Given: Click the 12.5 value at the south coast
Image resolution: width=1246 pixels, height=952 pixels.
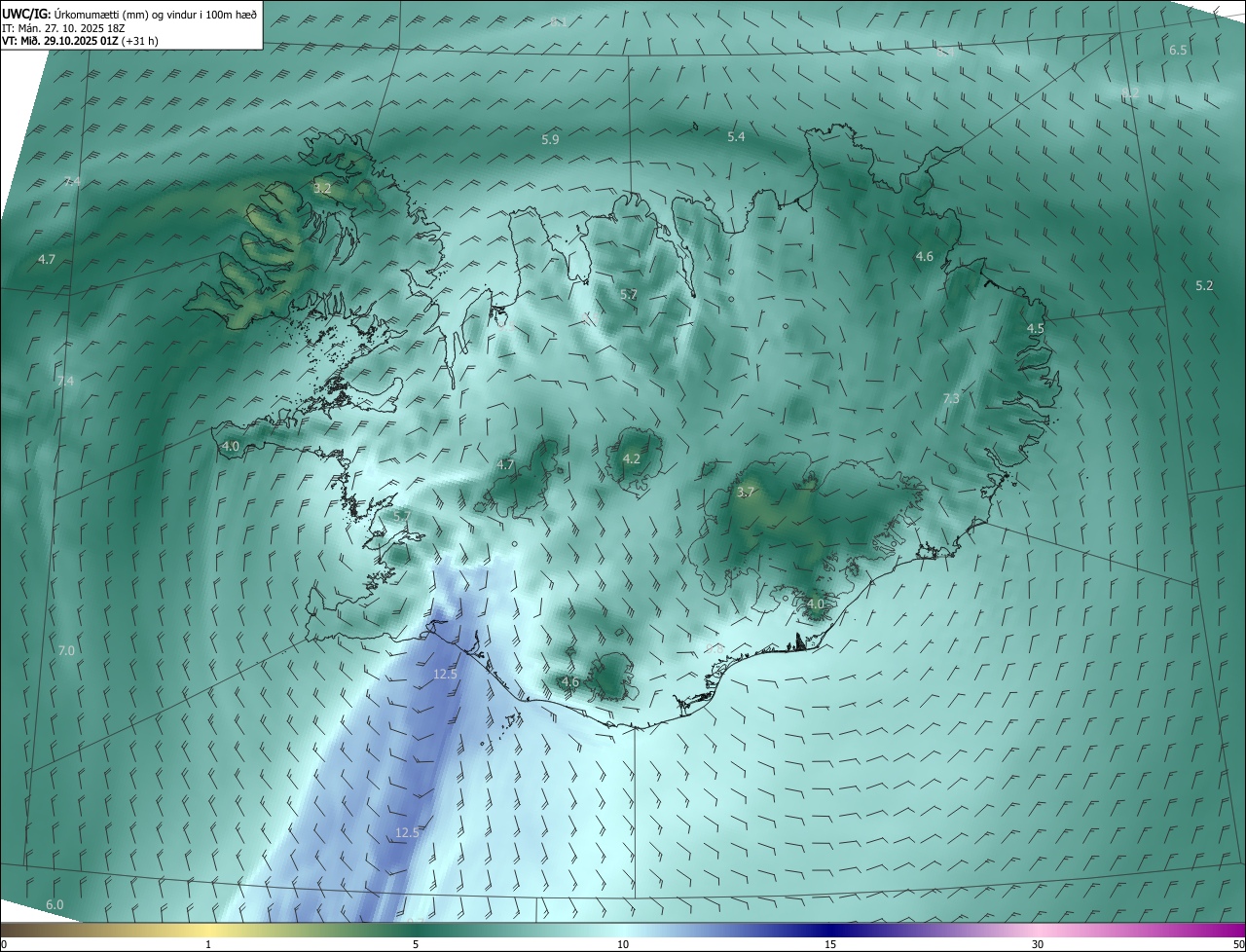Looking at the screenshot, I should point(445,674).
